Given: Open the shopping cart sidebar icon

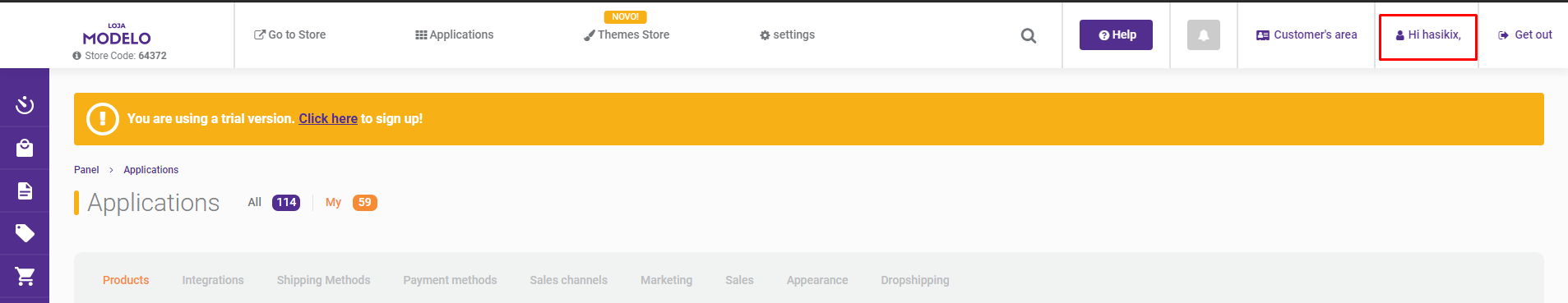Looking at the screenshot, I should click(25, 276).
